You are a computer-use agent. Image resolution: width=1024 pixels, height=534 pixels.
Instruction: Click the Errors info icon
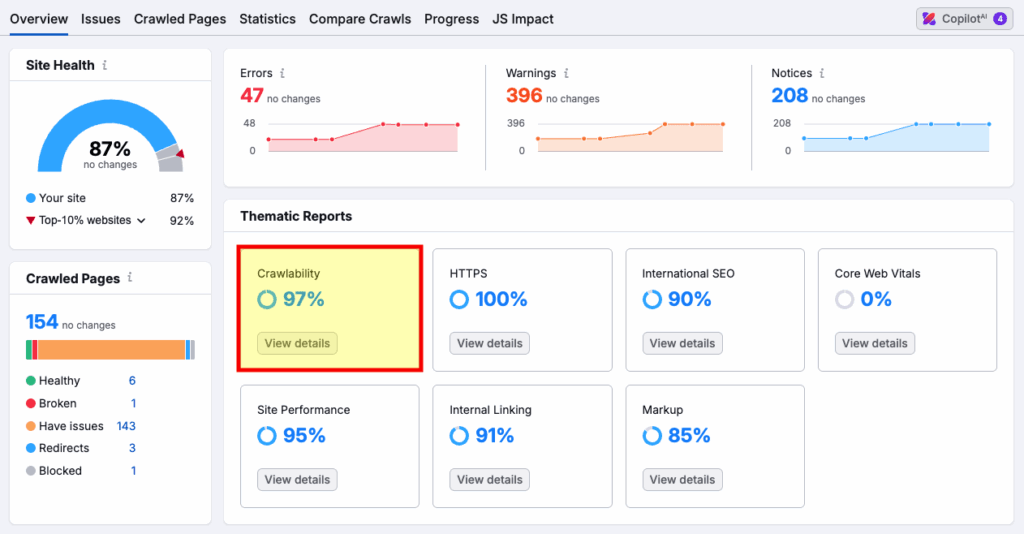click(282, 73)
